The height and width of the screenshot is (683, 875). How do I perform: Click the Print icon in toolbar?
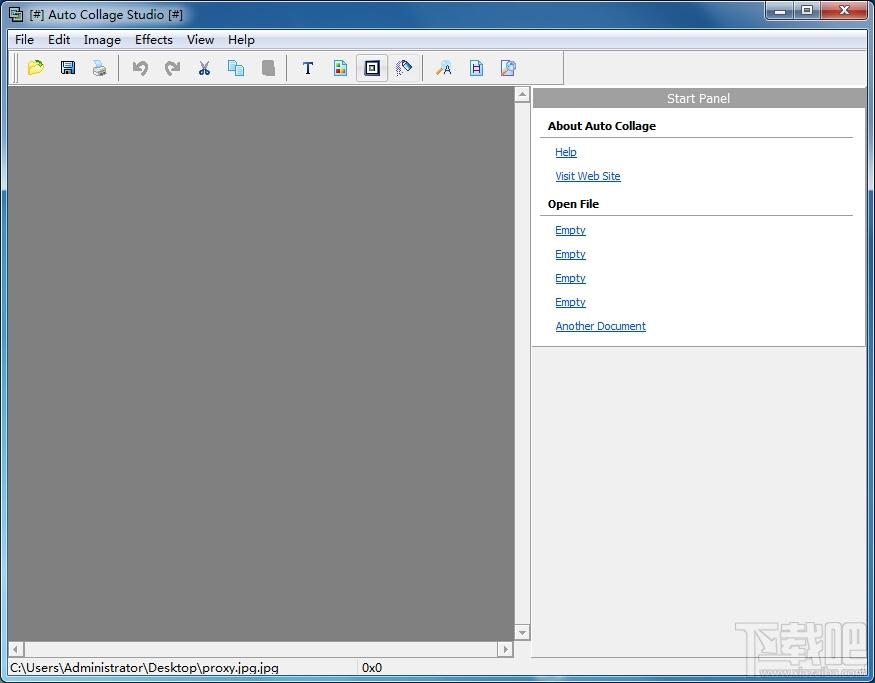point(99,68)
